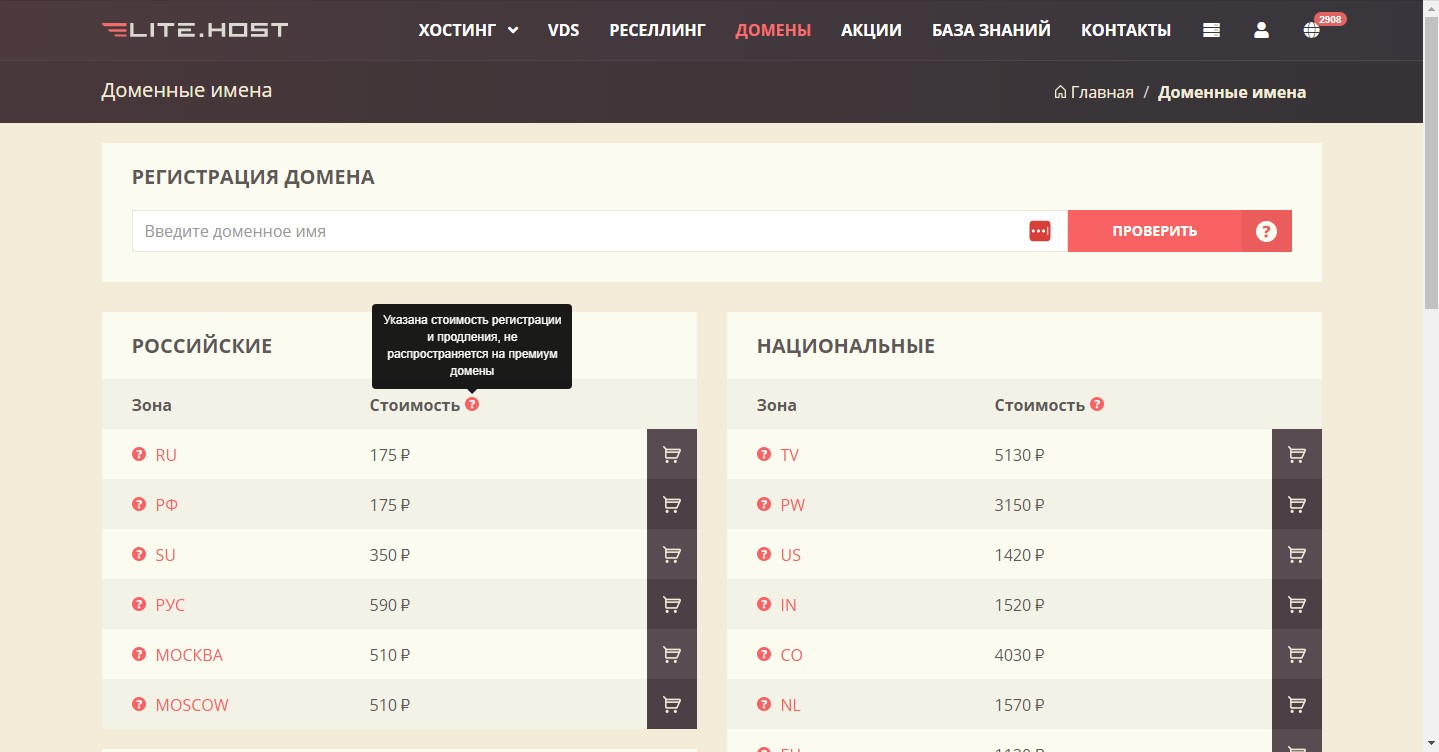Open the PW zone link
1439x752 pixels.
click(x=792, y=504)
